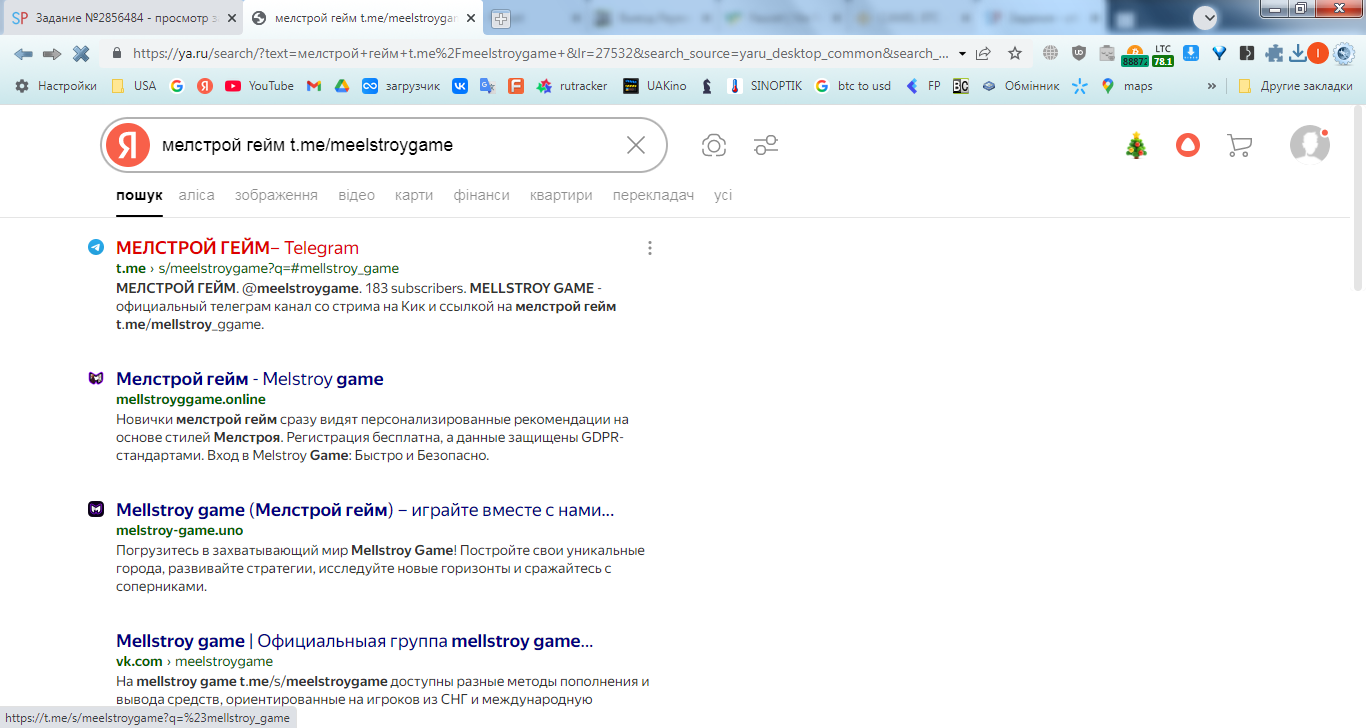Open the Настройки settings bookmark
The image size is (1366, 728).
tap(56, 86)
